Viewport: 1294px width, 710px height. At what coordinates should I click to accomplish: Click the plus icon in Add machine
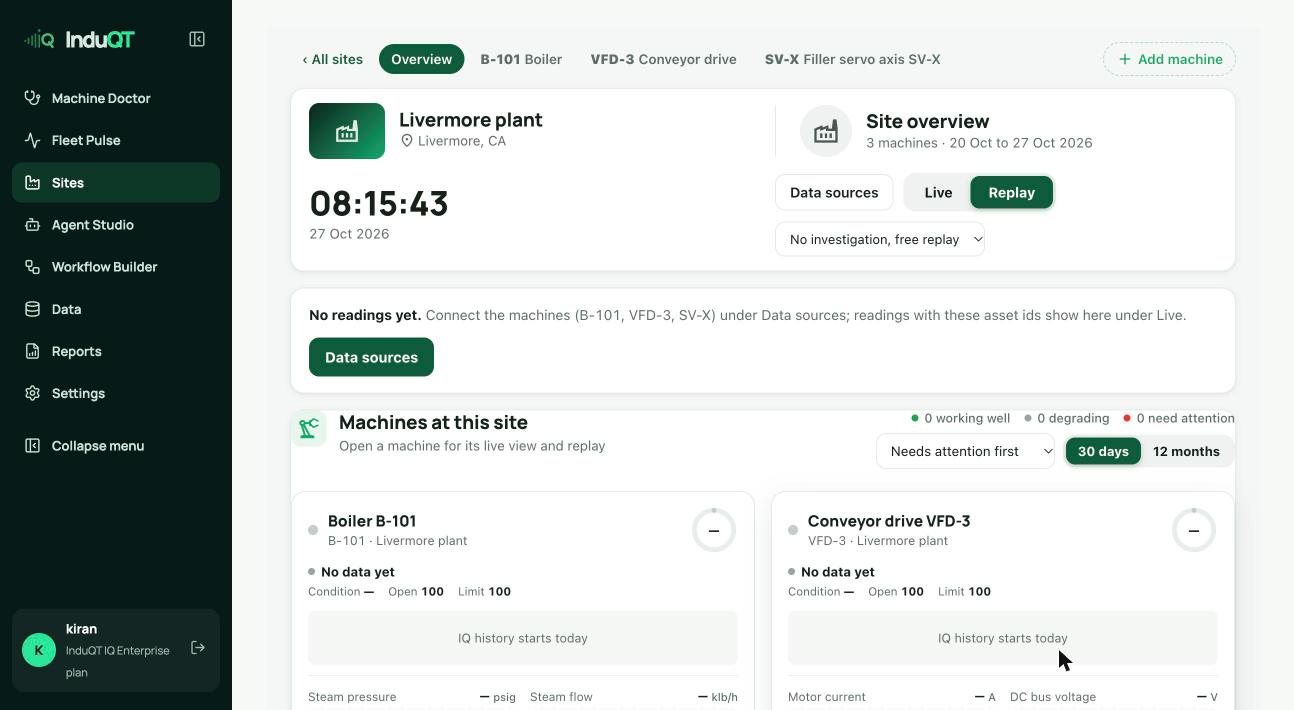pyautogui.click(x=1125, y=59)
